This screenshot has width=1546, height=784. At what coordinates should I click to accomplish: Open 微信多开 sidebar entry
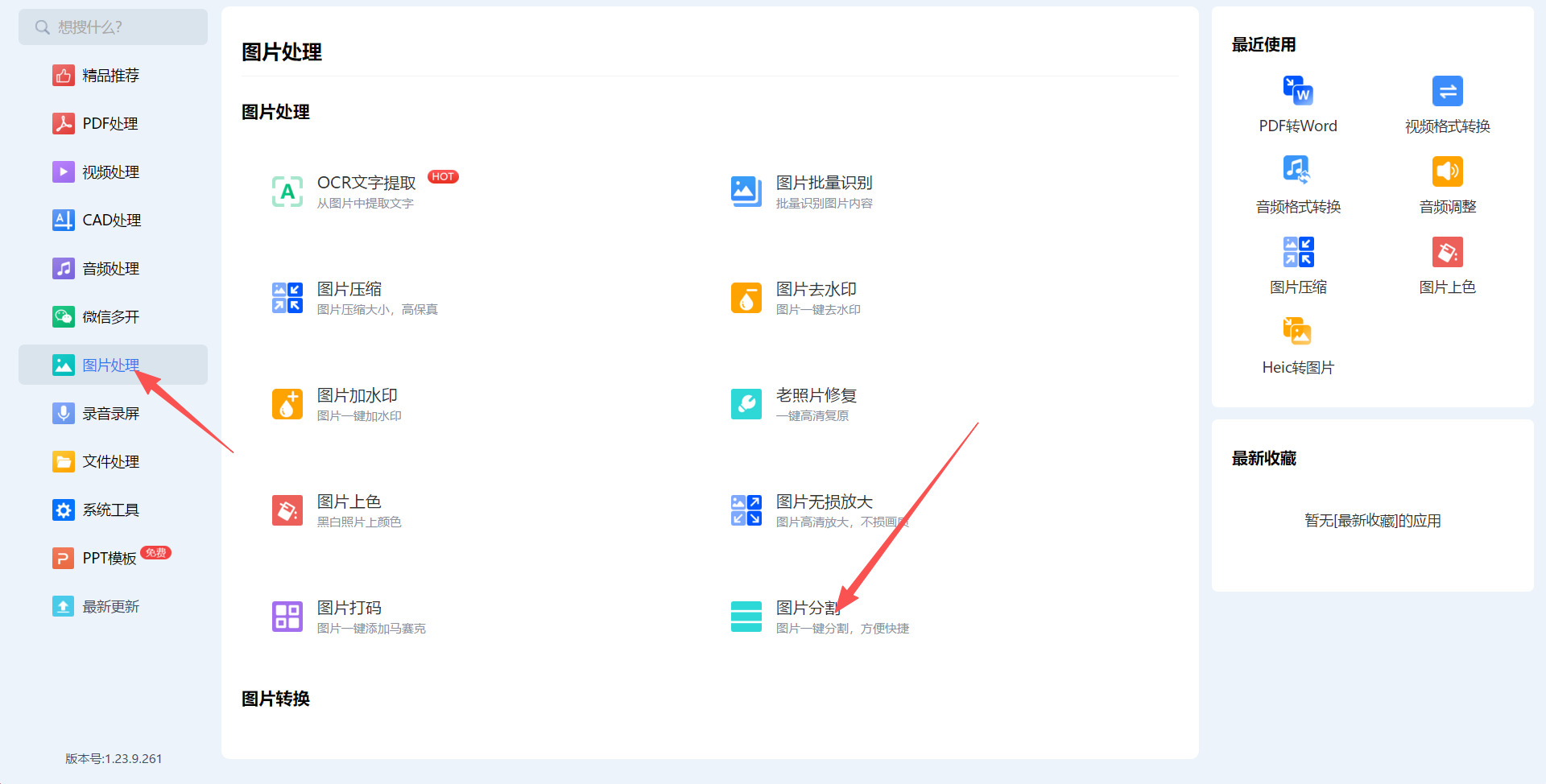pyautogui.click(x=113, y=317)
